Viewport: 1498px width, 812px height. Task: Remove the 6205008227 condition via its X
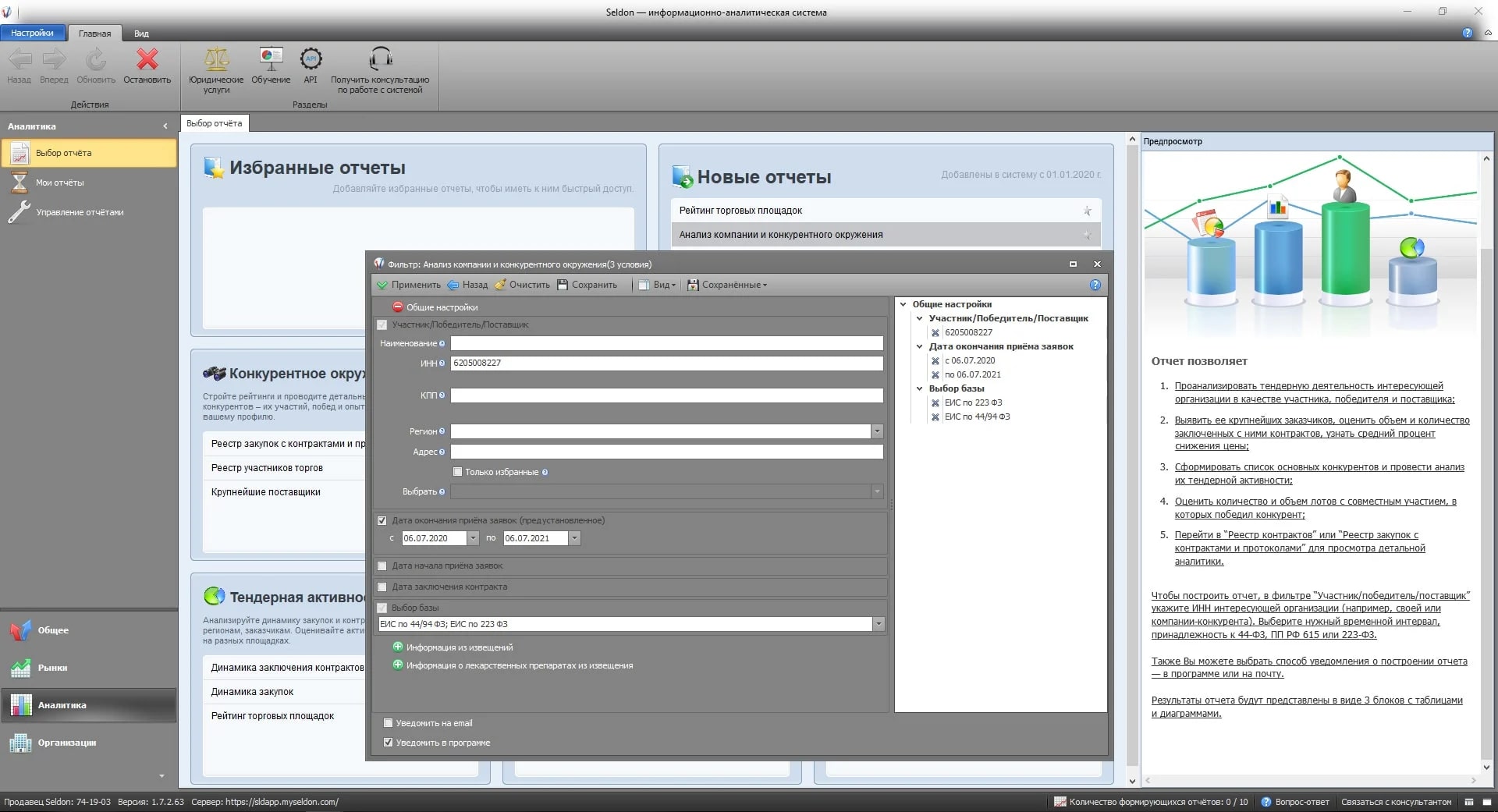tap(935, 333)
